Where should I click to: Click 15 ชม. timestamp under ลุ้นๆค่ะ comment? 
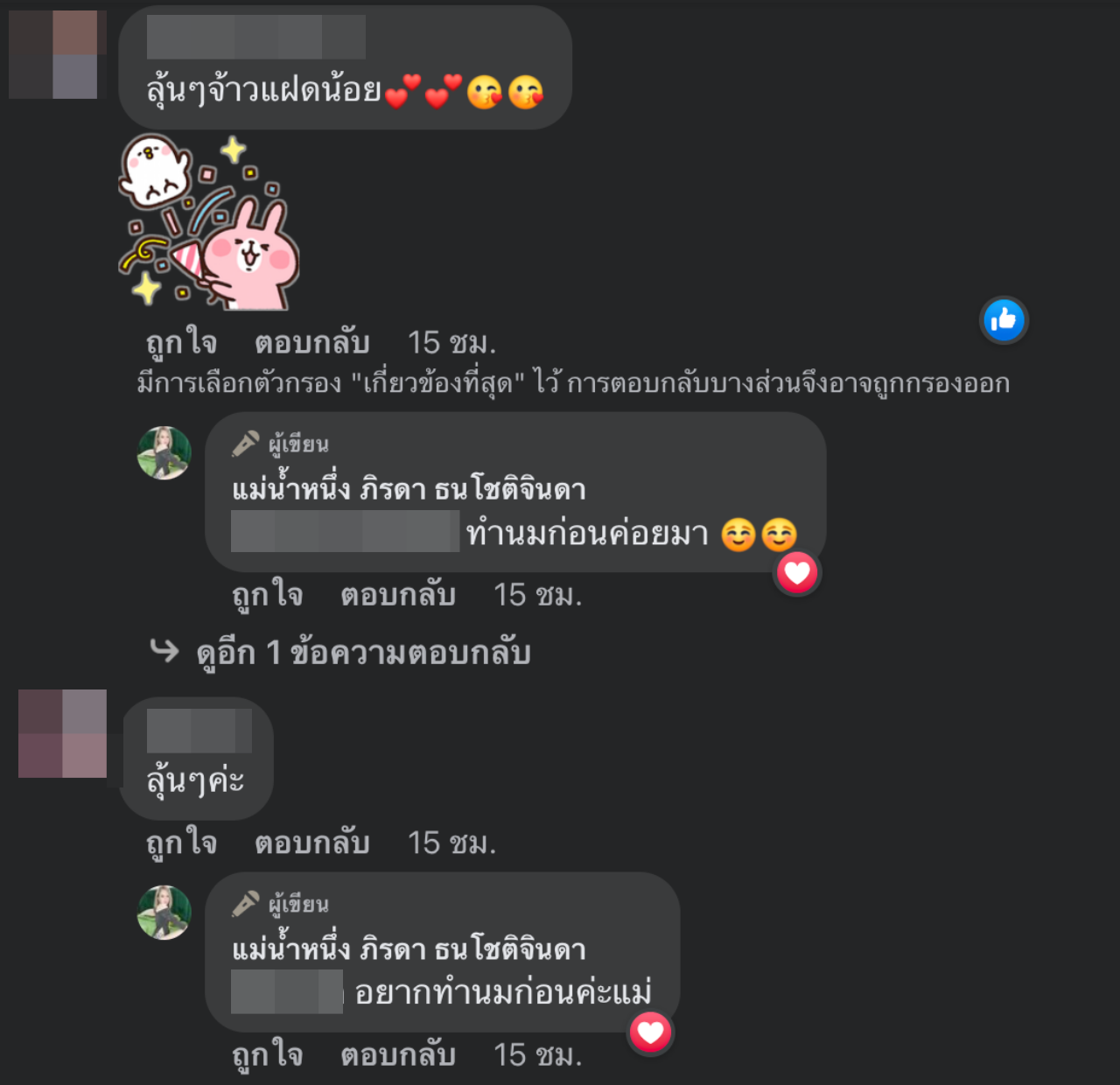coord(451,843)
